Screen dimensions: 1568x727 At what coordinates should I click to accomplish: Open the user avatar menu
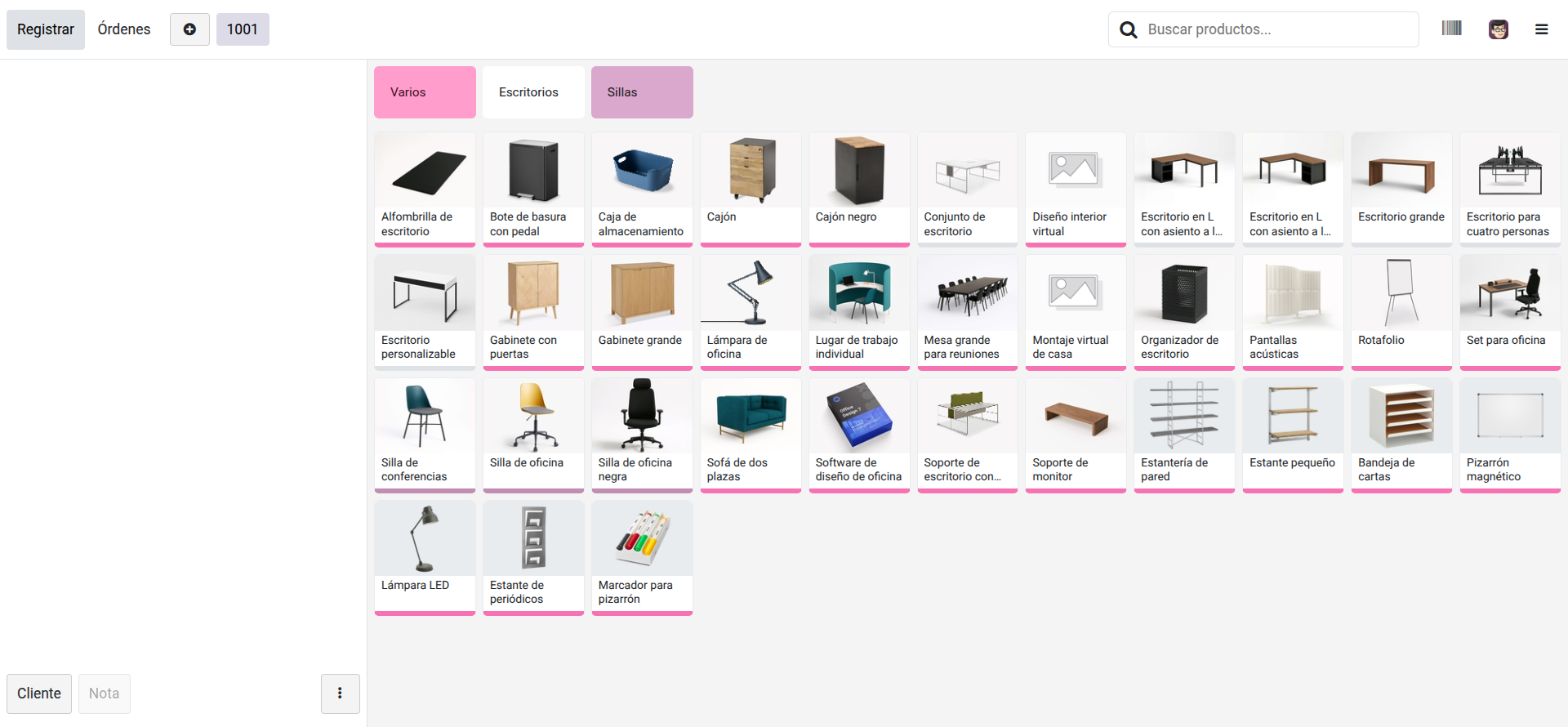tap(1498, 29)
